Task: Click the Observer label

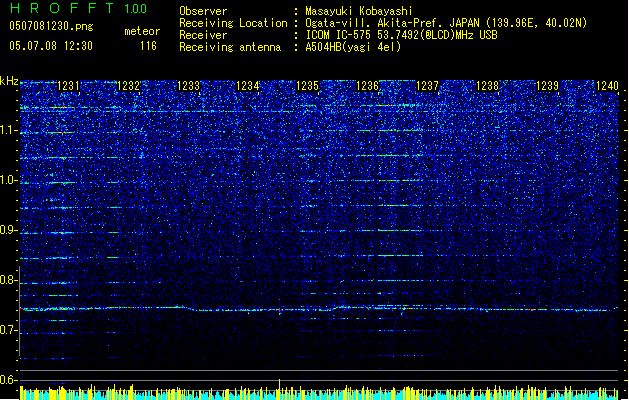Action: coord(203,11)
